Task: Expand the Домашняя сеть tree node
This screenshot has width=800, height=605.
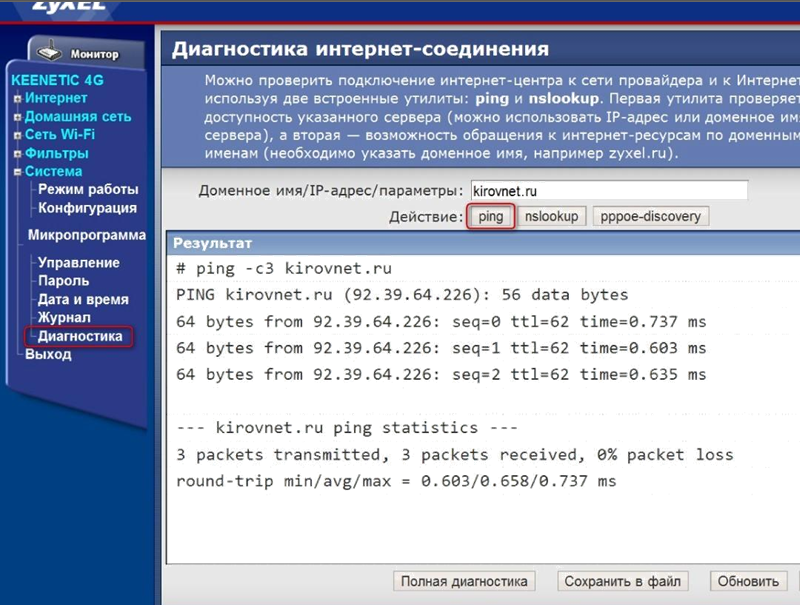Action: click(x=18, y=117)
